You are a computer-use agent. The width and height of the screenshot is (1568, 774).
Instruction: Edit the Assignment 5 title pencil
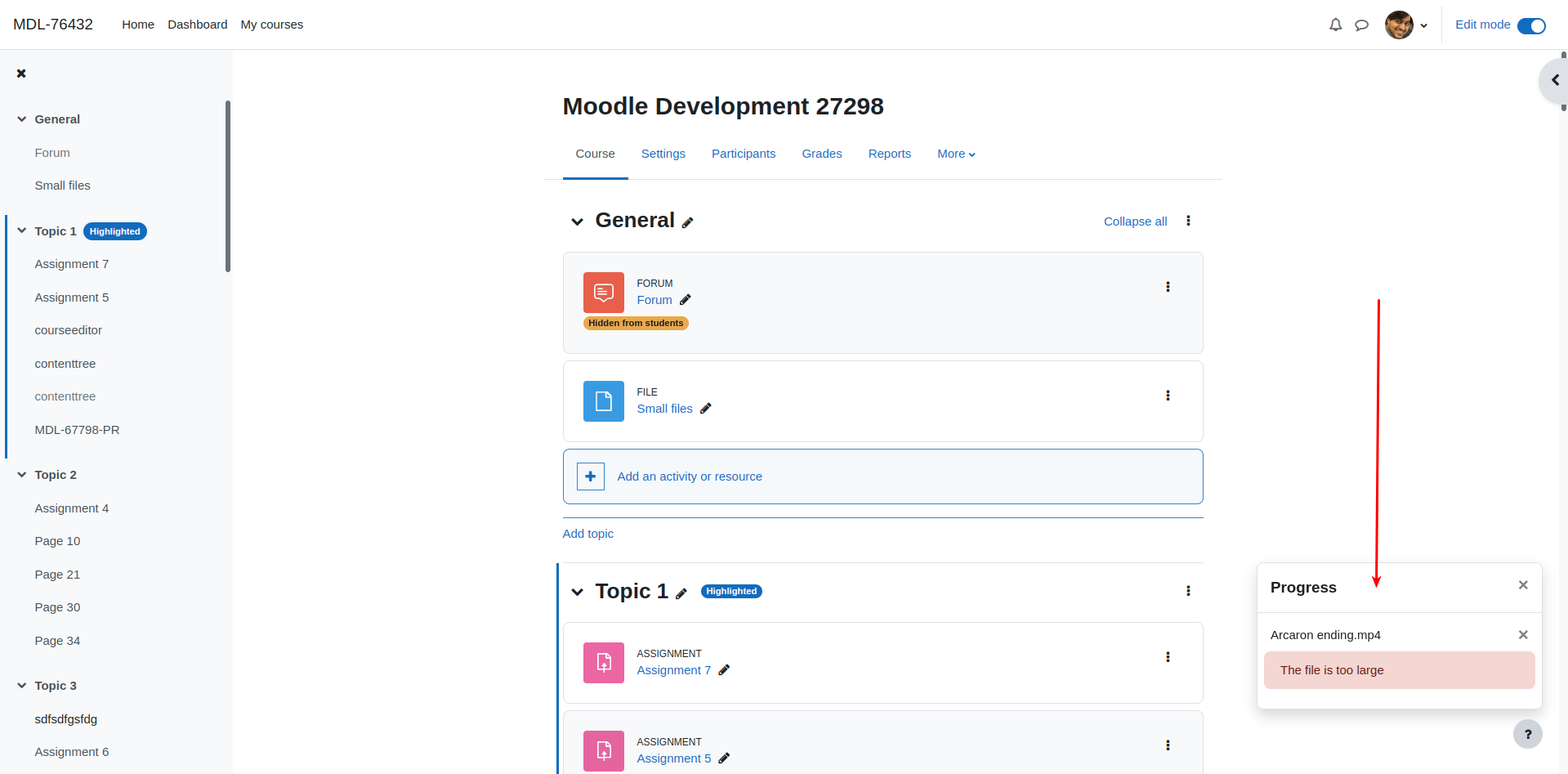(x=724, y=758)
